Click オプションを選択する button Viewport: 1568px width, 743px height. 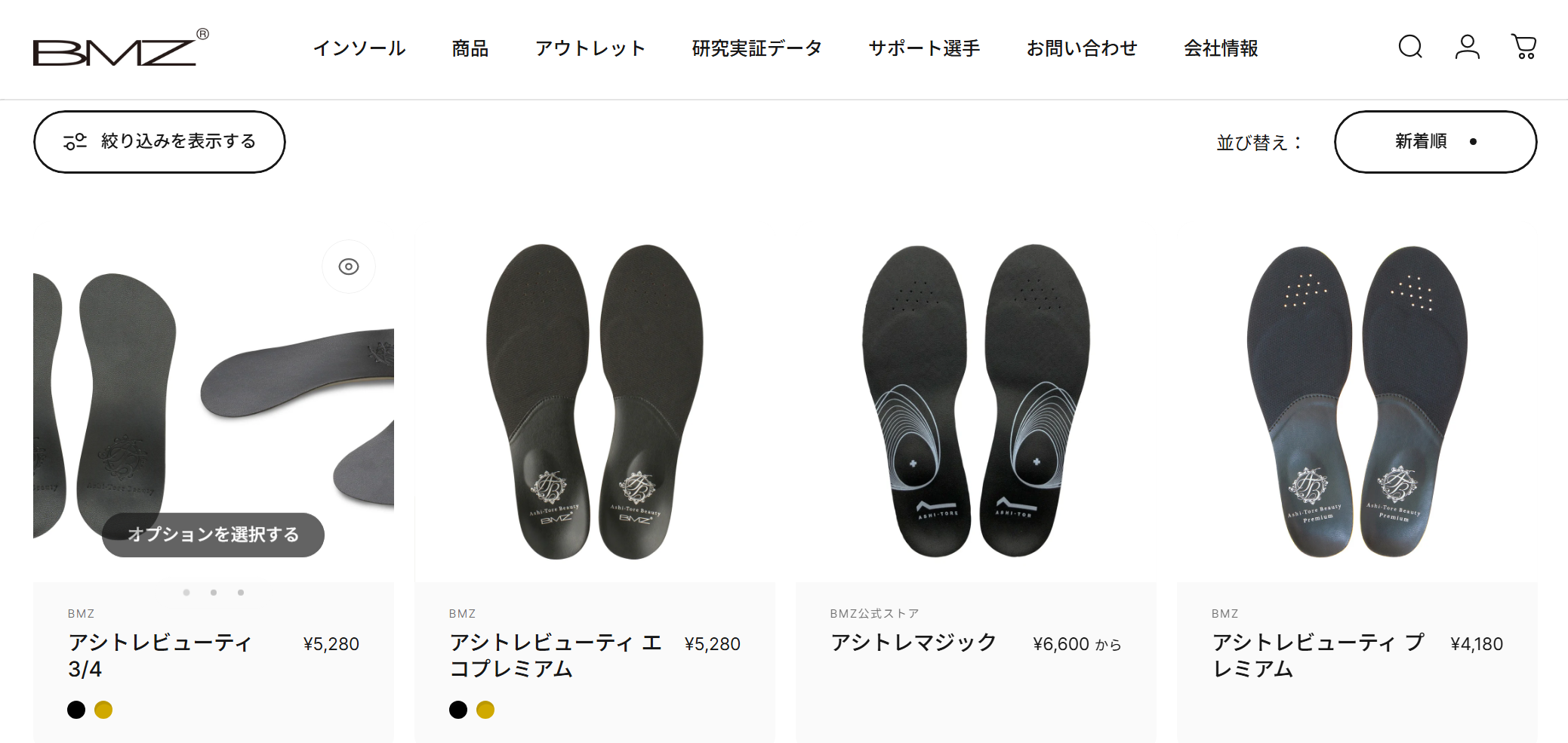coord(213,535)
